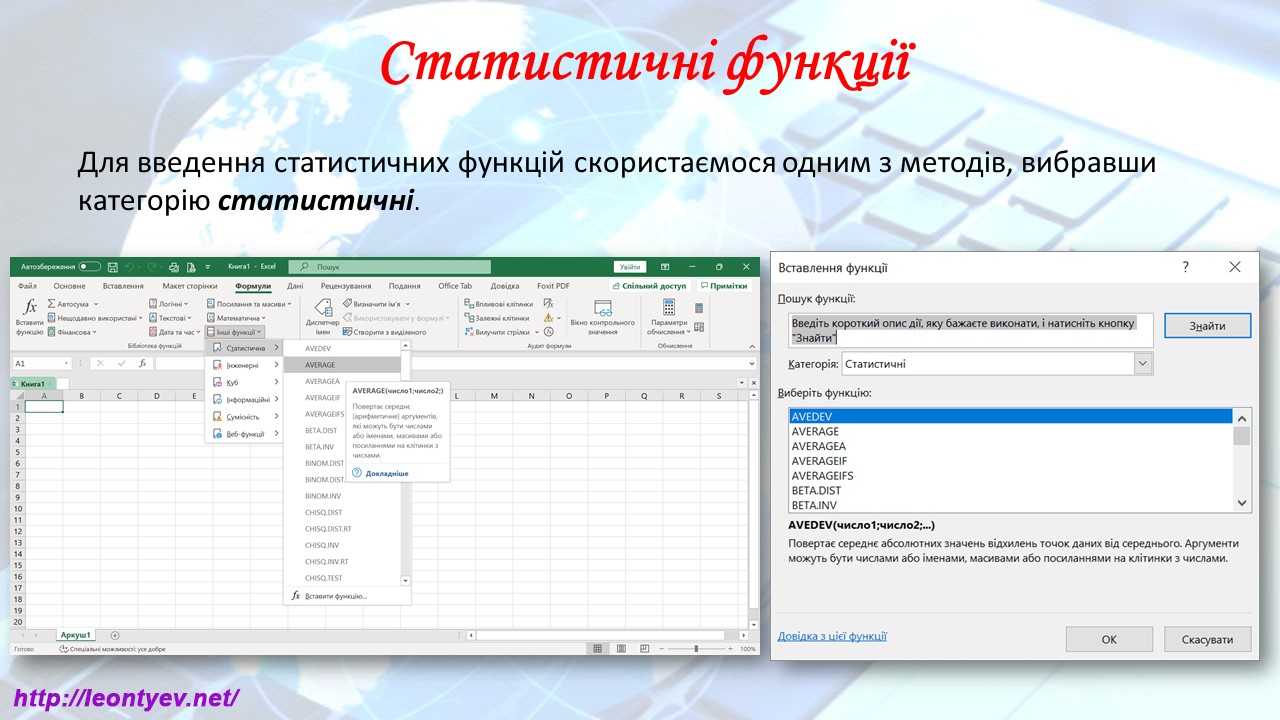Switch to the Insert (Вставлення) tab
The width and height of the screenshot is (1280, 720).
click(x=123, y=286)
